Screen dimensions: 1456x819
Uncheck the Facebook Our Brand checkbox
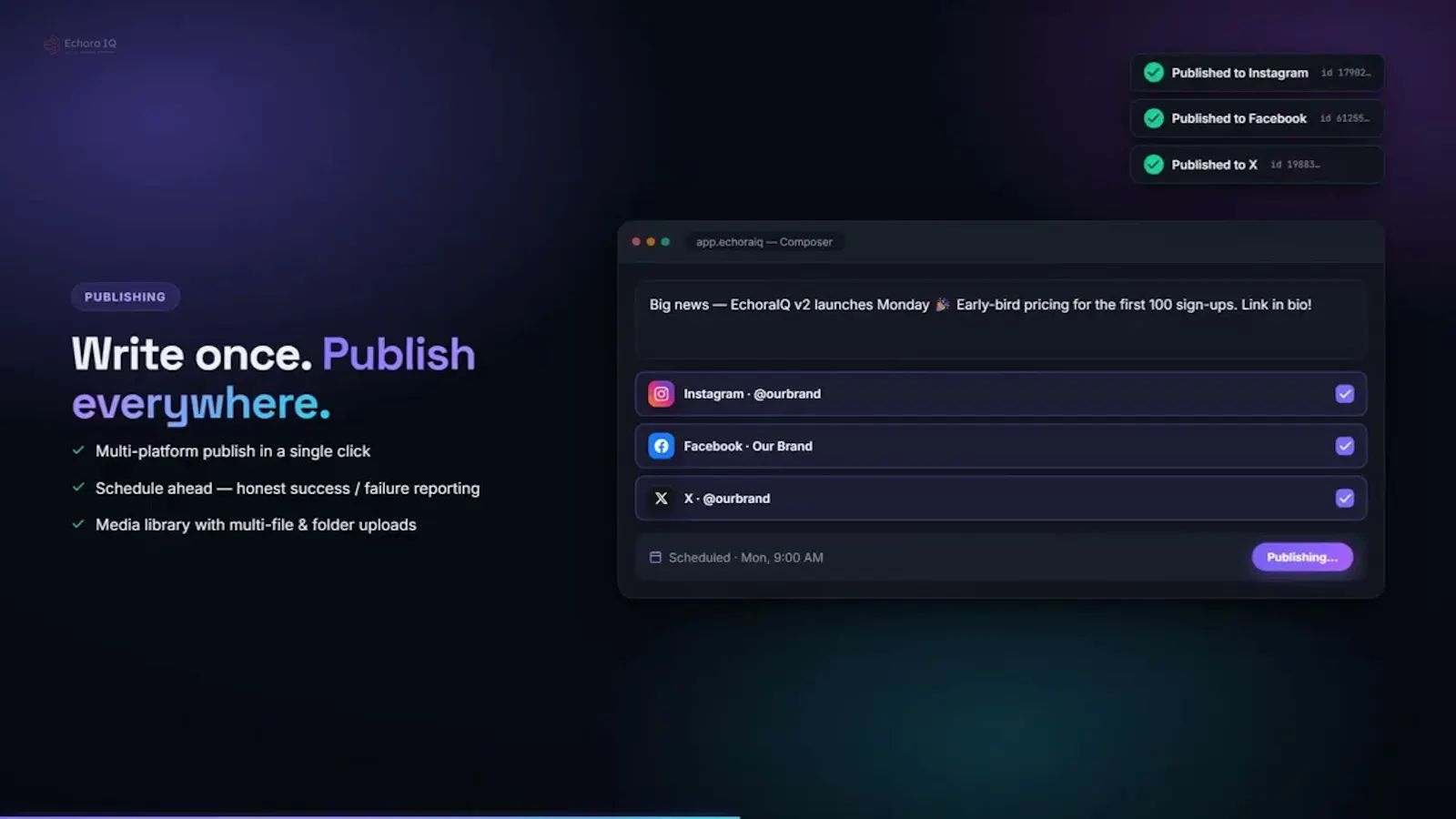pos(1345,446)
